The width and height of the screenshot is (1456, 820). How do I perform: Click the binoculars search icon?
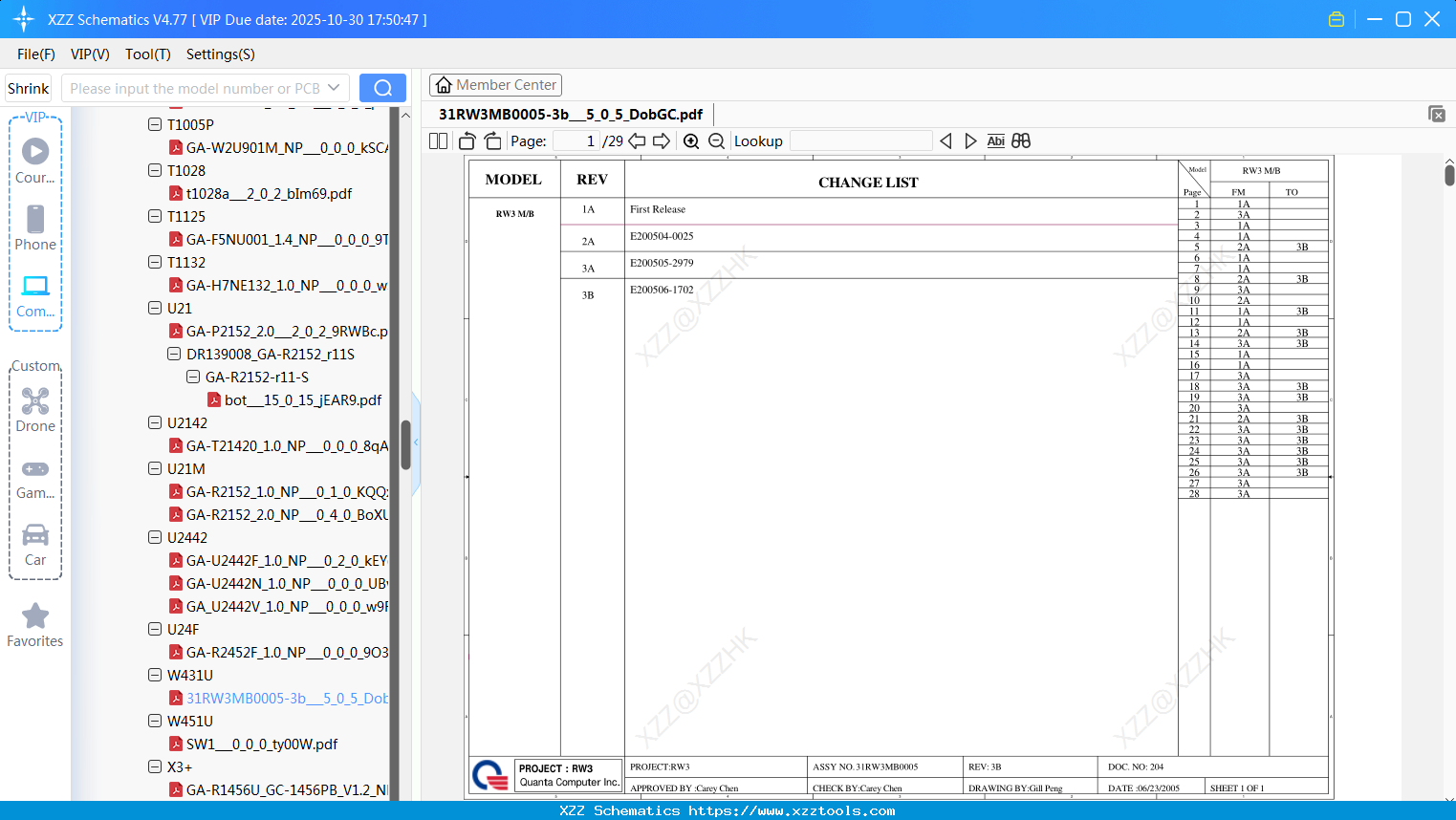(x=1021, y=141)
